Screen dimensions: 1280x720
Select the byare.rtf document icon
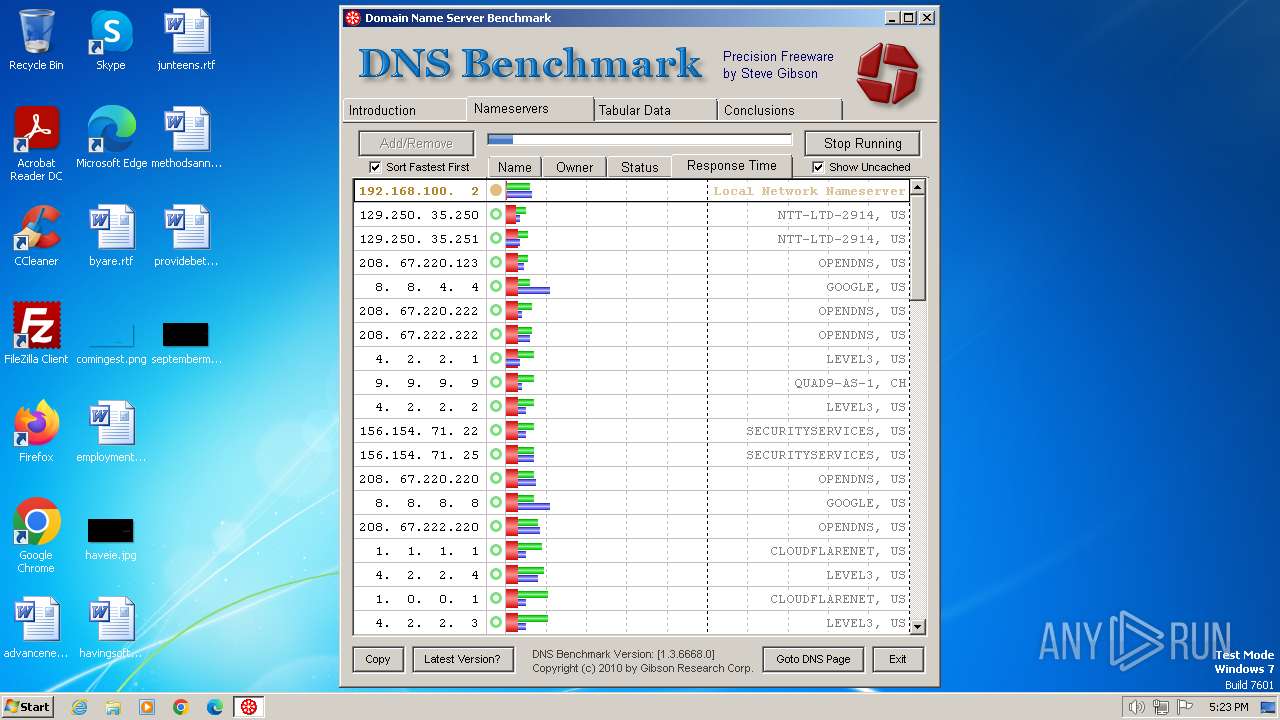[111, 236]
